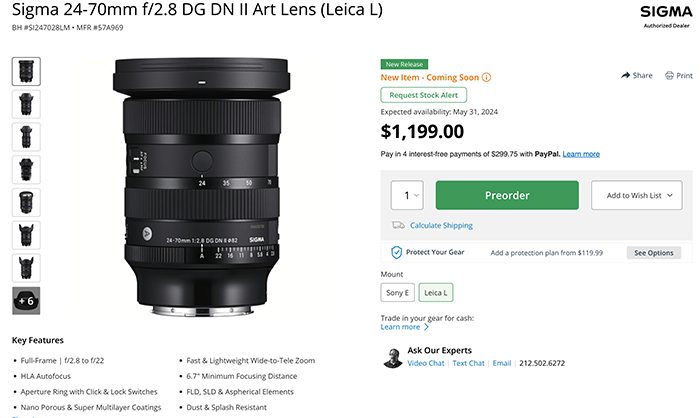Select the first lens thumbnail image
Viewport: 700px width, 418px height.
26,71
